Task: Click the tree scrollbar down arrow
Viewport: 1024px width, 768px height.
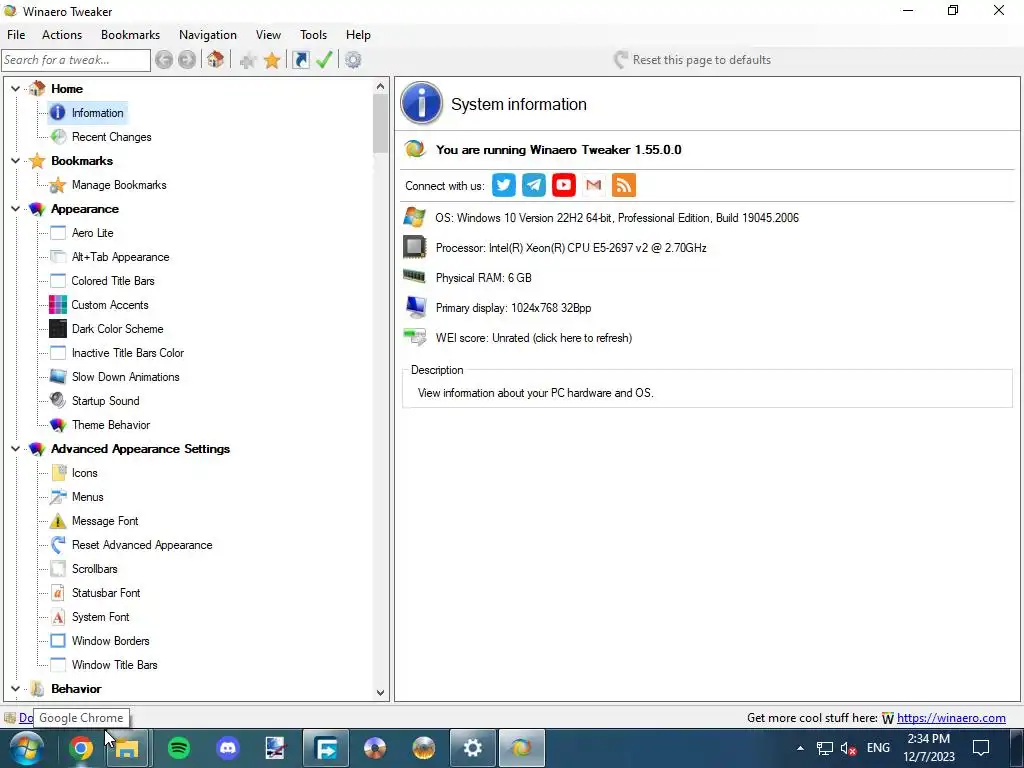Action: 381,693
